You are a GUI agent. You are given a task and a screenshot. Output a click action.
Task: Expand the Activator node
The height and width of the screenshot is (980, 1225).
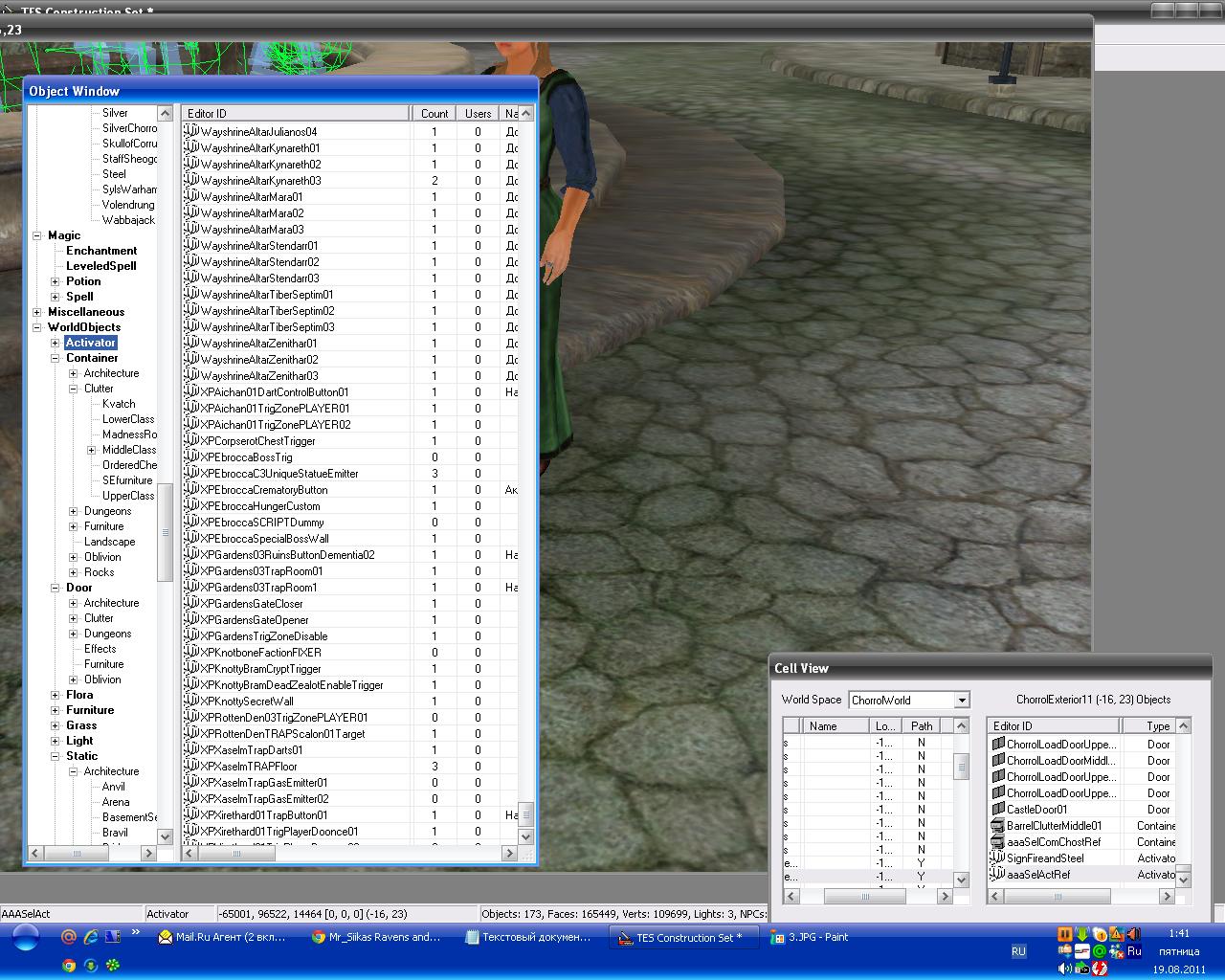pos(56,343)
